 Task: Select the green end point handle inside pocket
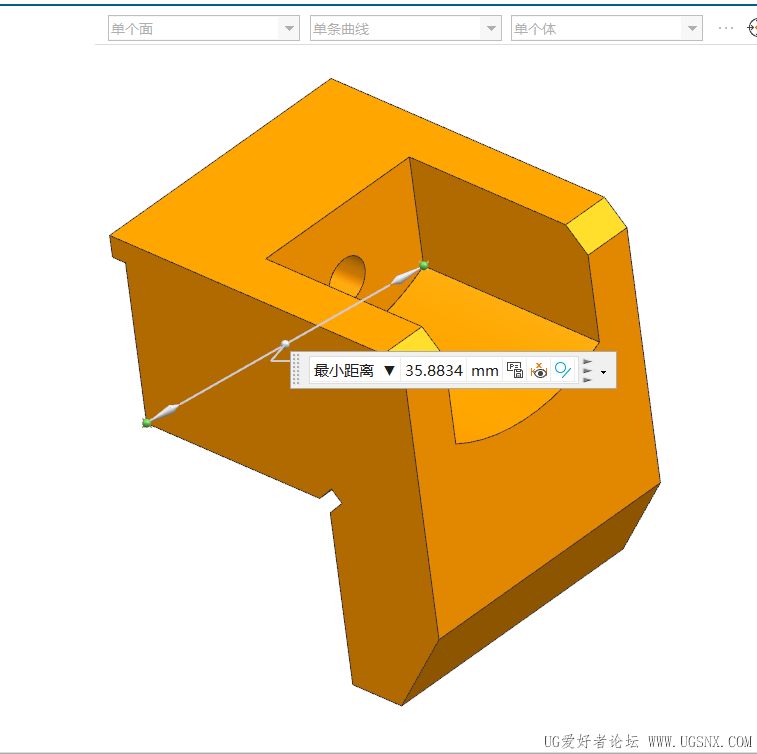[424, 265]
